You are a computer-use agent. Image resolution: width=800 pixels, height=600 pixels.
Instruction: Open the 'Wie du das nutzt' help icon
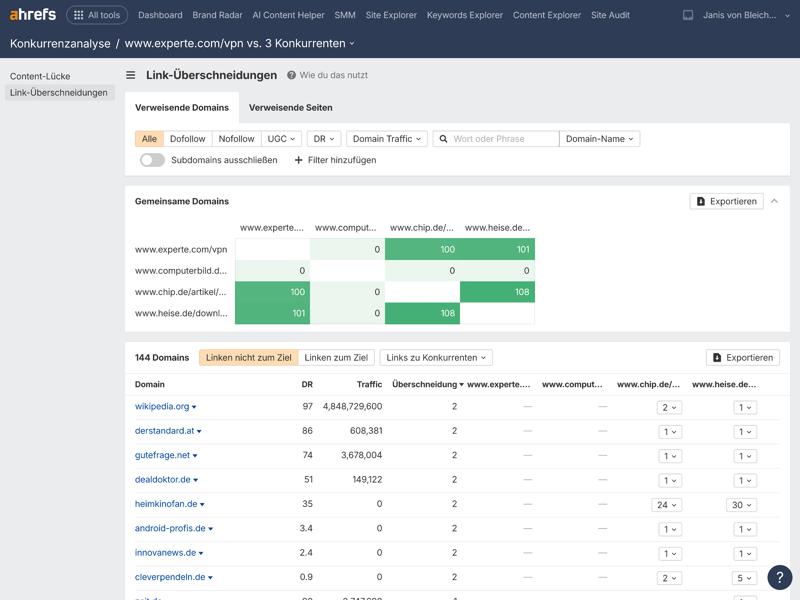[292, 75]
